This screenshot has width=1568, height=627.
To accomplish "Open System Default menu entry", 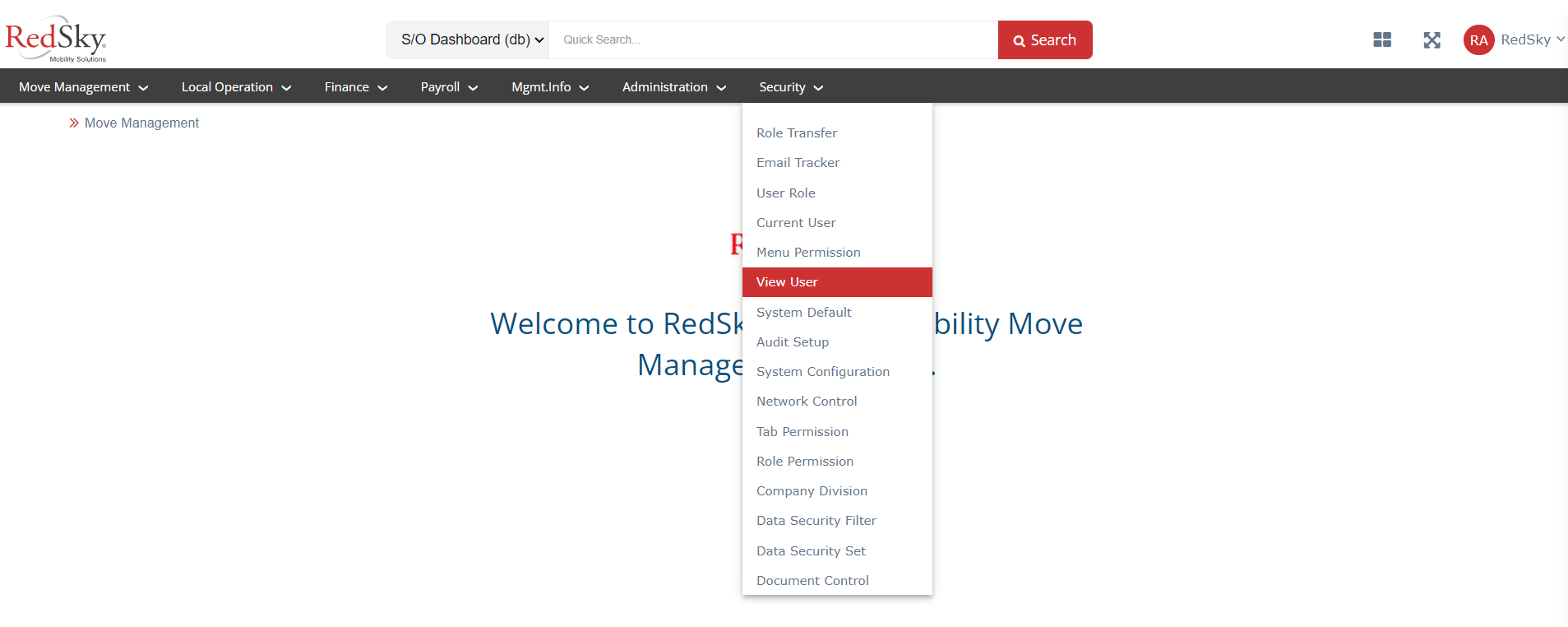I will [x=837, y=312].
